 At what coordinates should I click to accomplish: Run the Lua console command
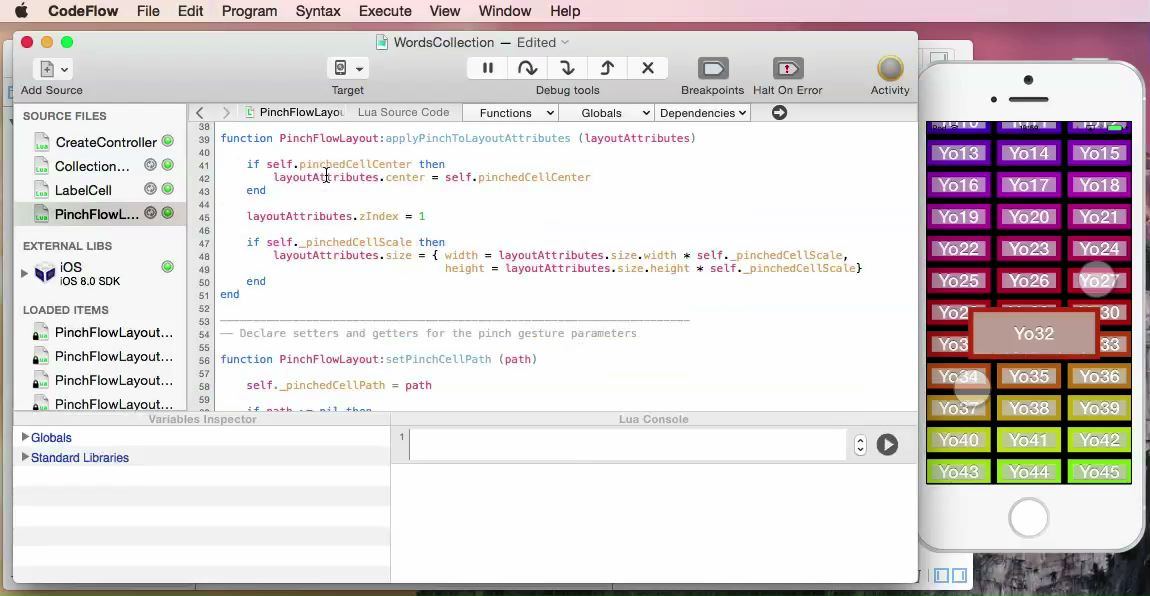pos(887,445)
